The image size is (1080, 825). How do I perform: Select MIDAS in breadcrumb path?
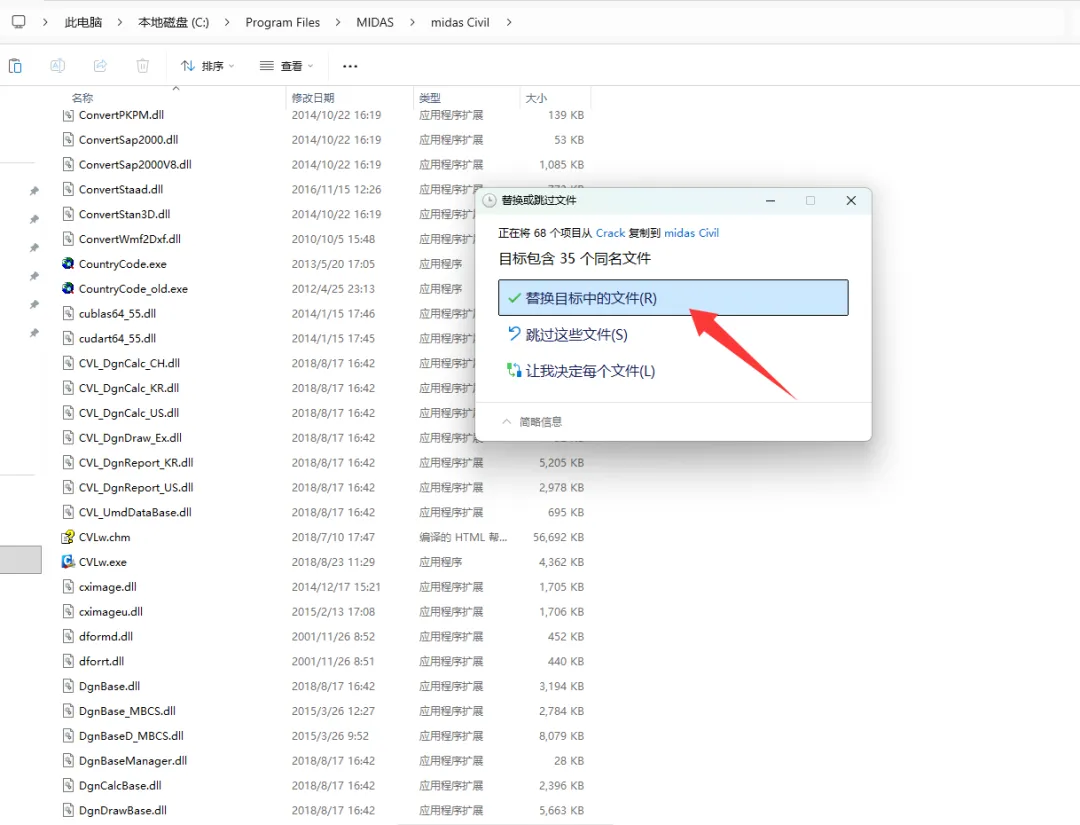point(375,22)
